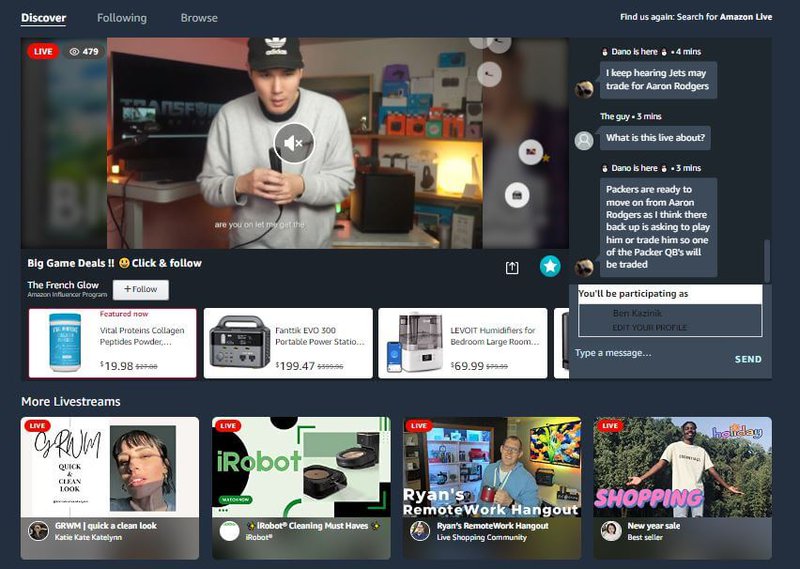Viewport: 800px width, 569px height.
Task: Open Vital Proteins Collagen Peptides product card
Action: point(113,343)
